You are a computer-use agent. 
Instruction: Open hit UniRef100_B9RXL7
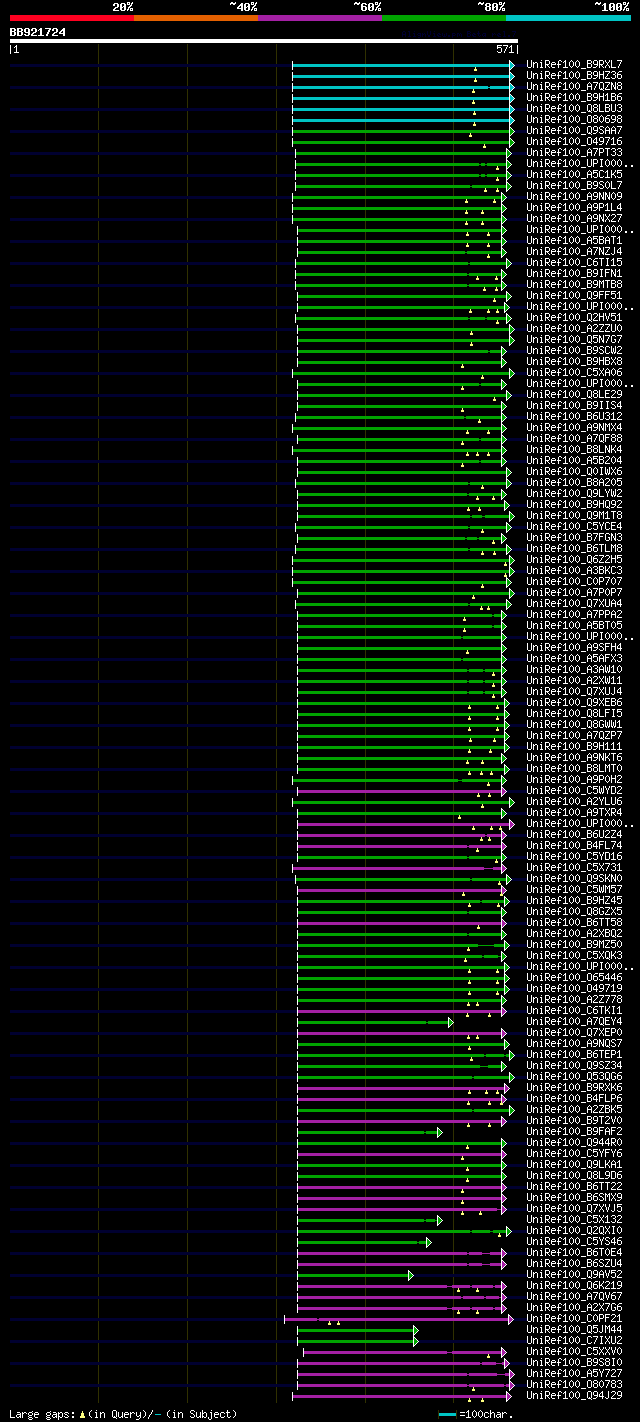point(574,64)
